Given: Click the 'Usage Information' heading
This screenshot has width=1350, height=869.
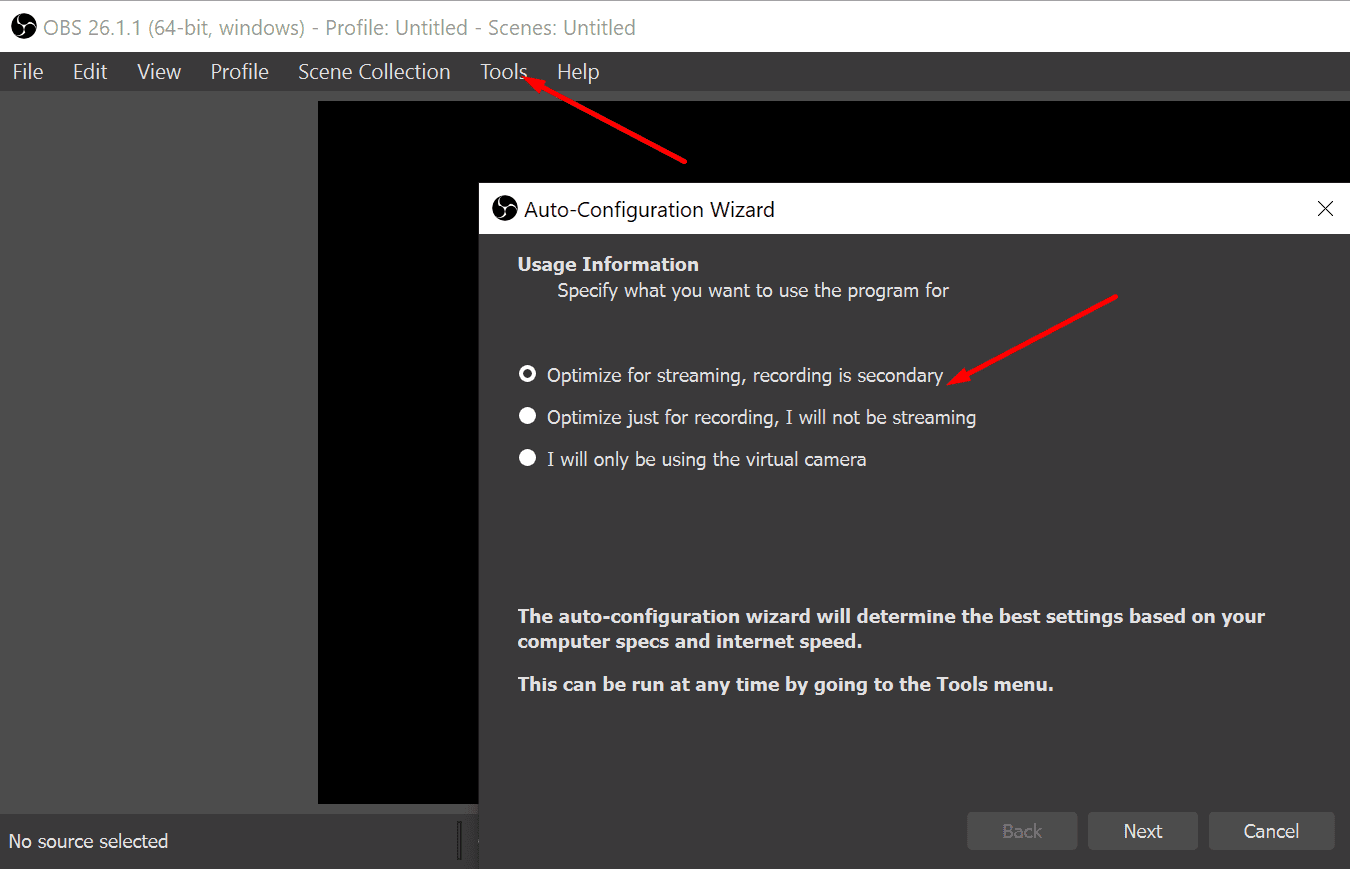Looking at the screenshot, I should (x=608, y=264).
